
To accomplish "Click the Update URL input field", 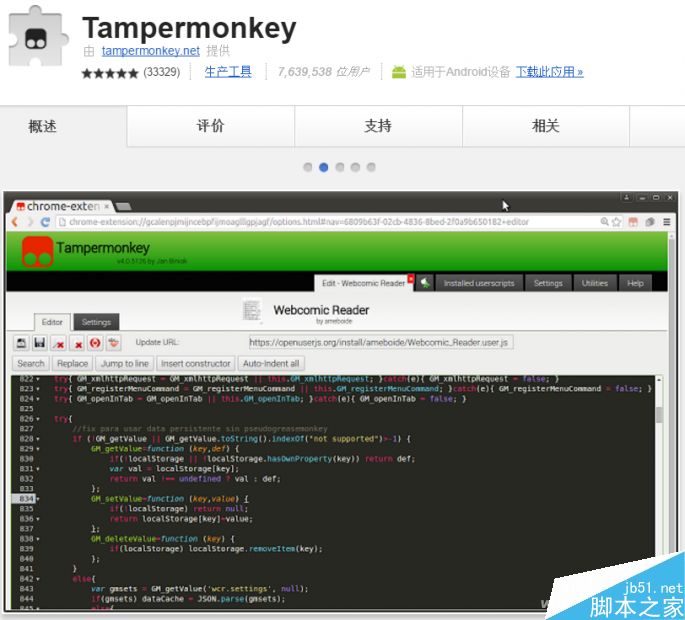I will [x=381, y=343].
